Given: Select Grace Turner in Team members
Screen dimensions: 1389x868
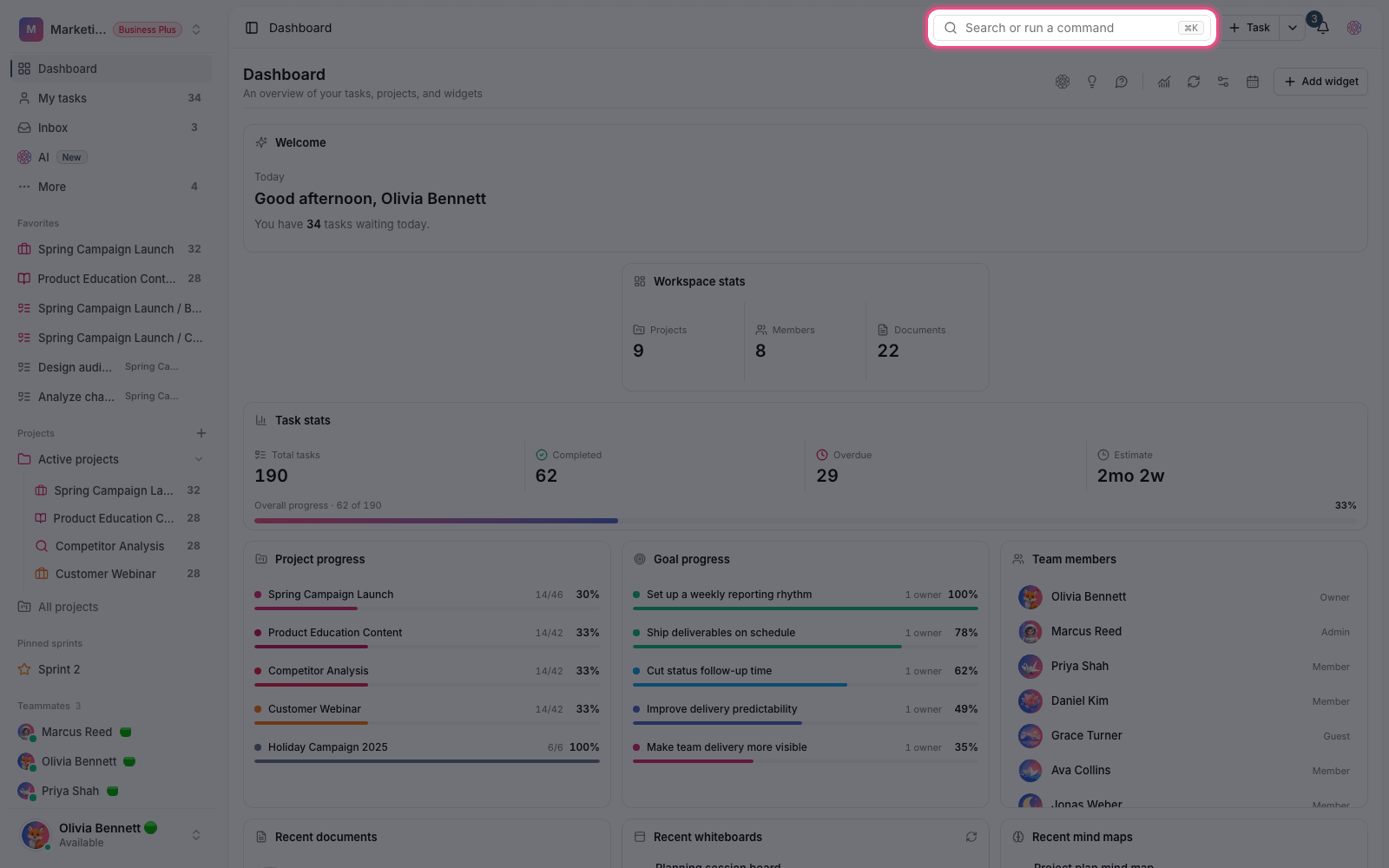Looking at the screenshot, I should [x=1184, y=736].
